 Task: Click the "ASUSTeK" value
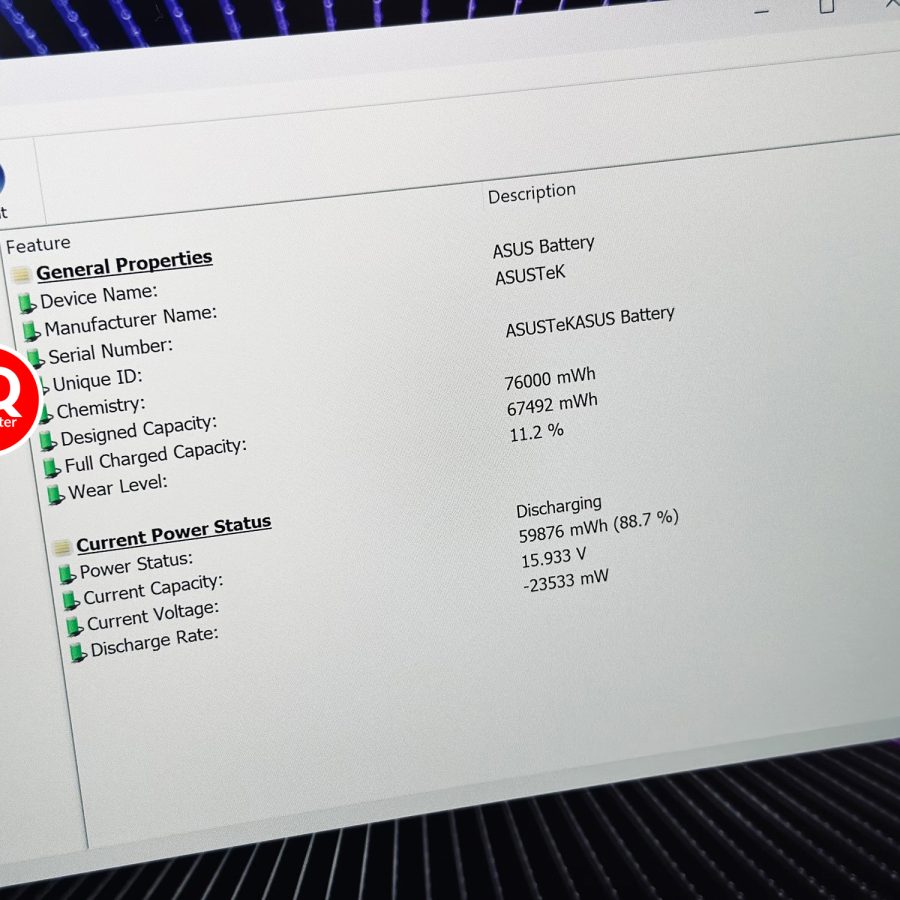pyautogui.click(x=530, y=275)
